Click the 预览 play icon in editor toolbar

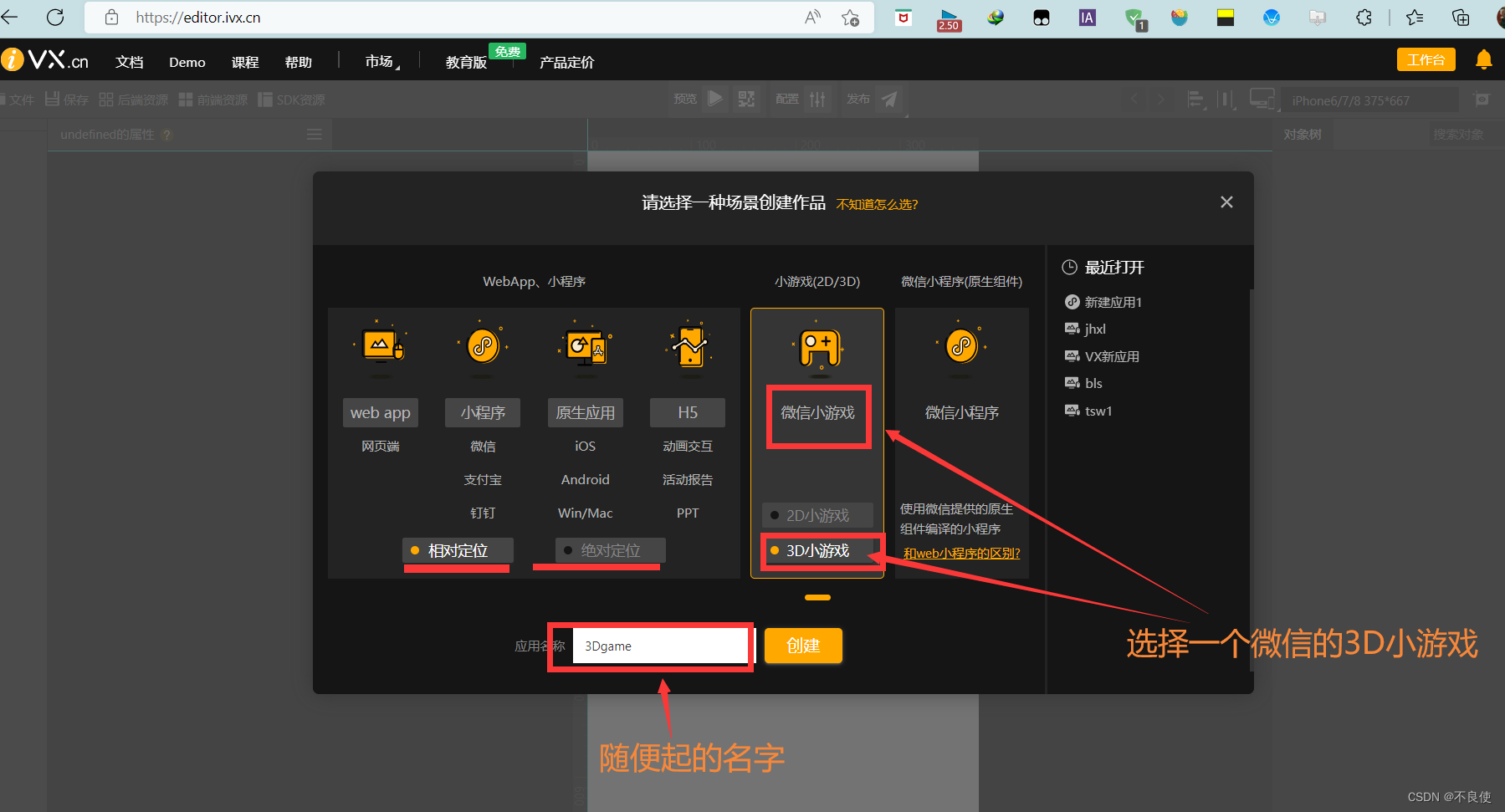pos(715,99)
